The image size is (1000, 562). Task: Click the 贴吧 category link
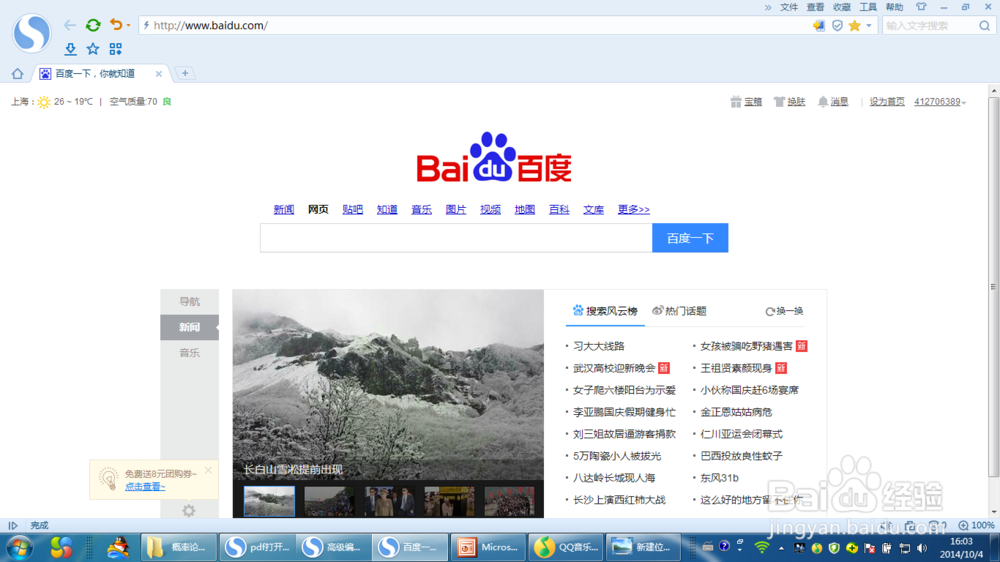coord(353,209)
